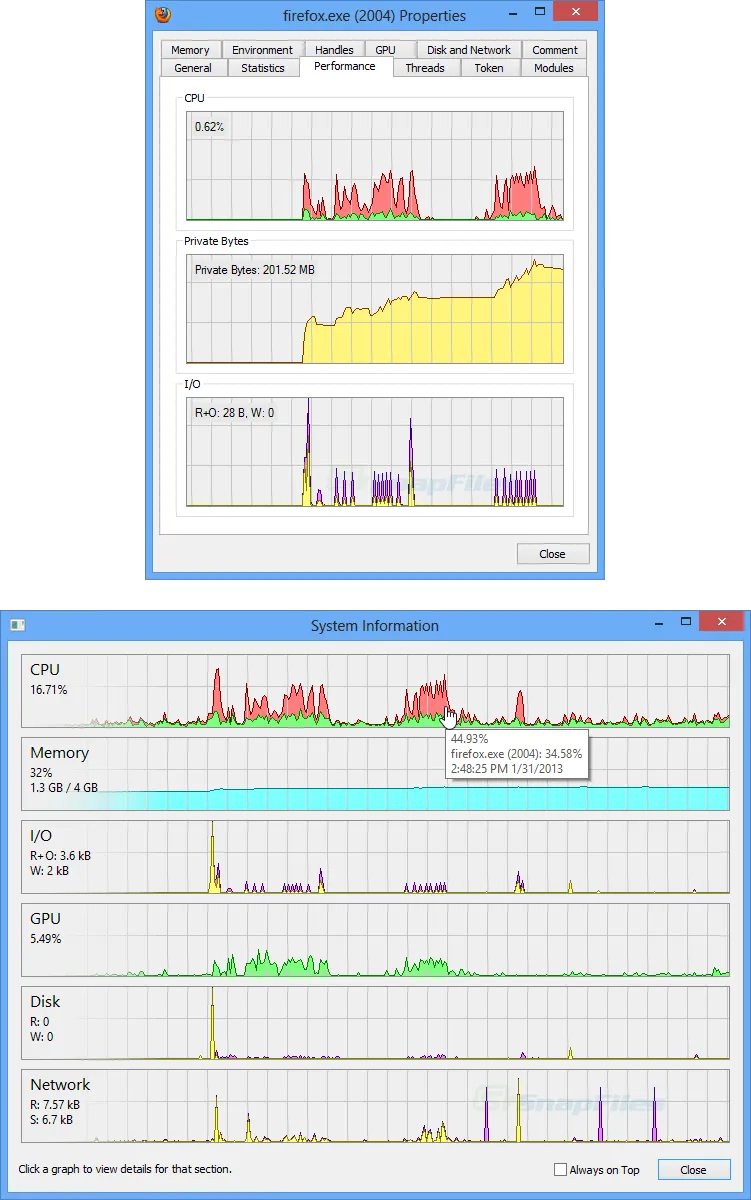The image size is (751, 1200).
Task: Click the '32%' memory usage value
Action: click(41, 773)
